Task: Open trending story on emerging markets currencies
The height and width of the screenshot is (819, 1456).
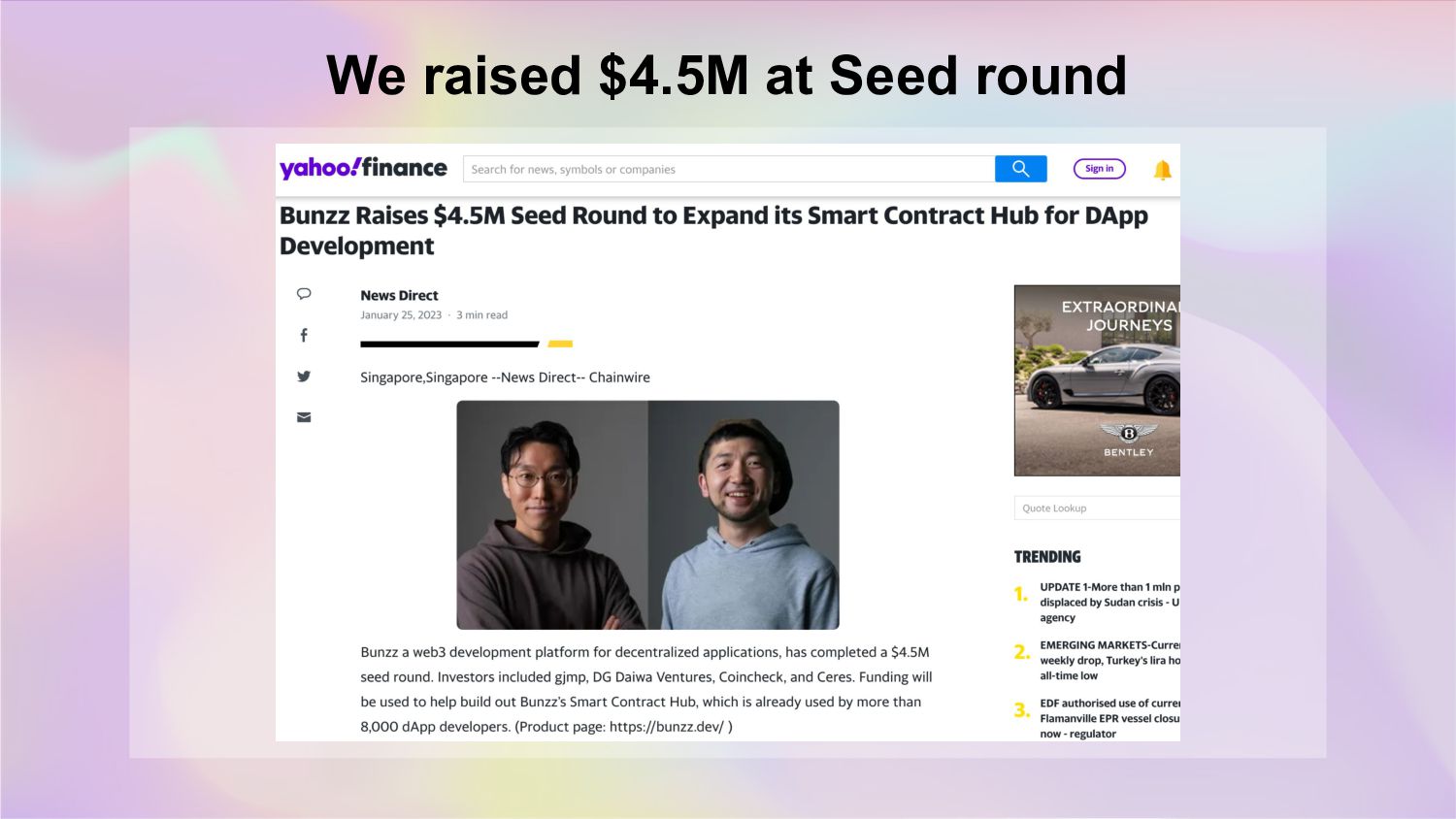Action: click(1109, 660)
